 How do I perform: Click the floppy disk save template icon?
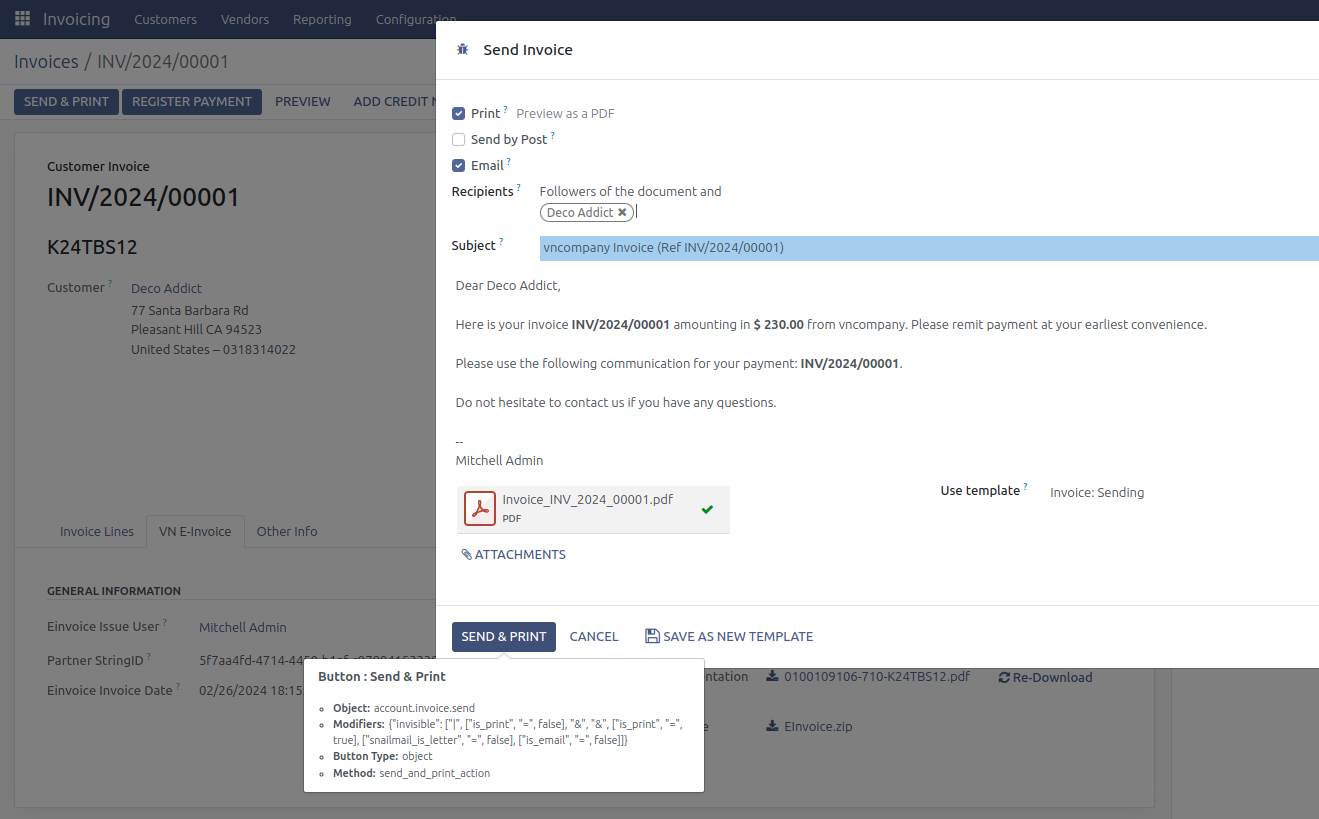point(652,636)
